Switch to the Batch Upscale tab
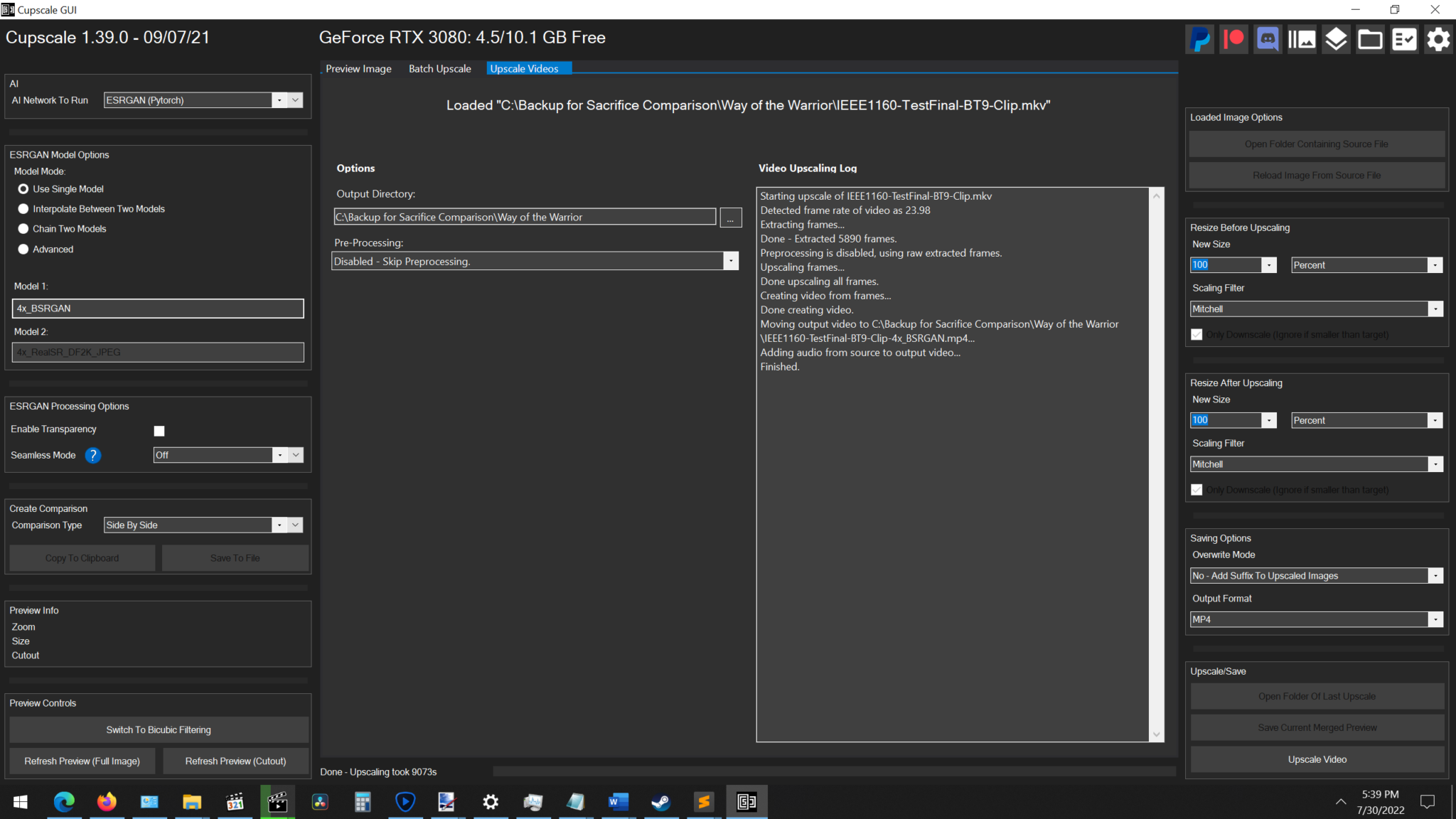The width and height of the screenshot is (1456, 819). click(439, 69)
